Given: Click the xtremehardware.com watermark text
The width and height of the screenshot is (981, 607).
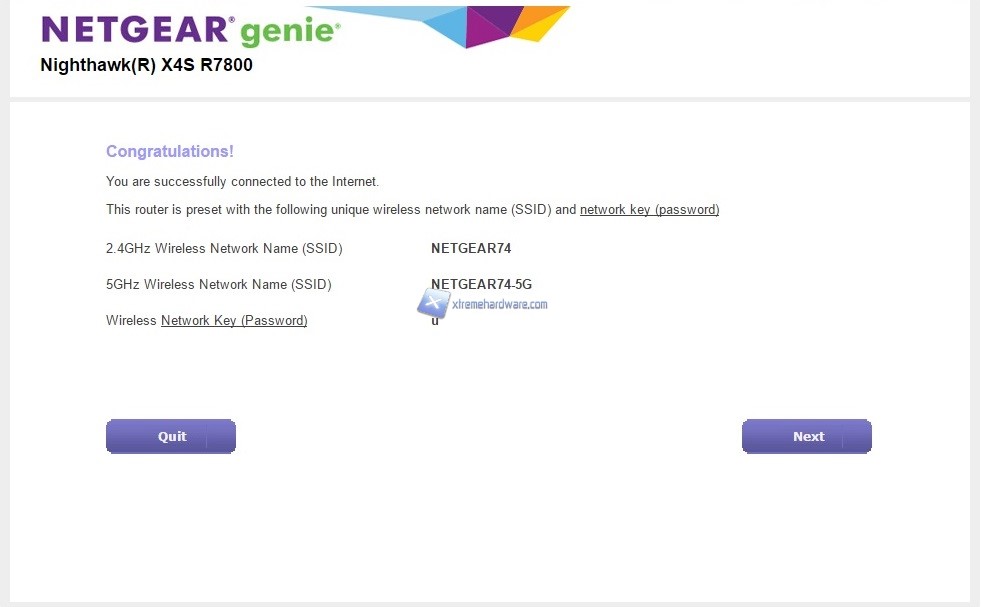Looking at the screenshot, I should tap(499, 304).
